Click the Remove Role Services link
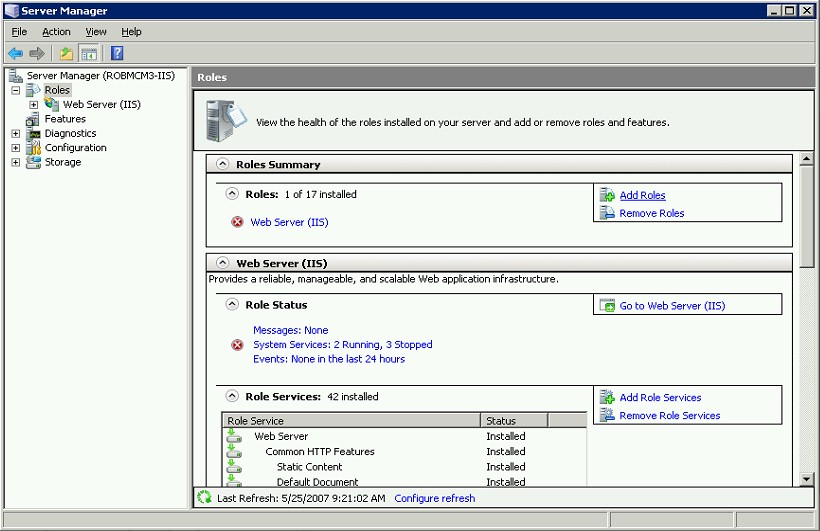Screen dimensions: 820x531 (x=669, y=415)
